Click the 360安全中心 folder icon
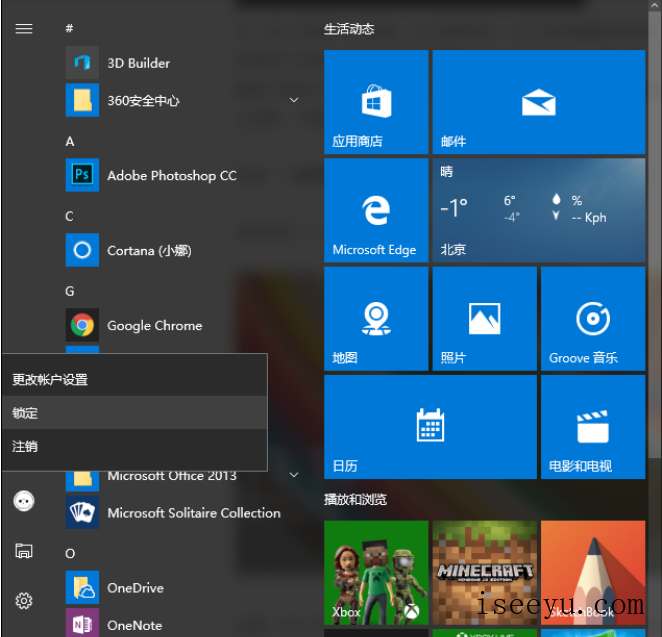Image resolution: width=662 pixels, height=637 pixels. (82, 100)
